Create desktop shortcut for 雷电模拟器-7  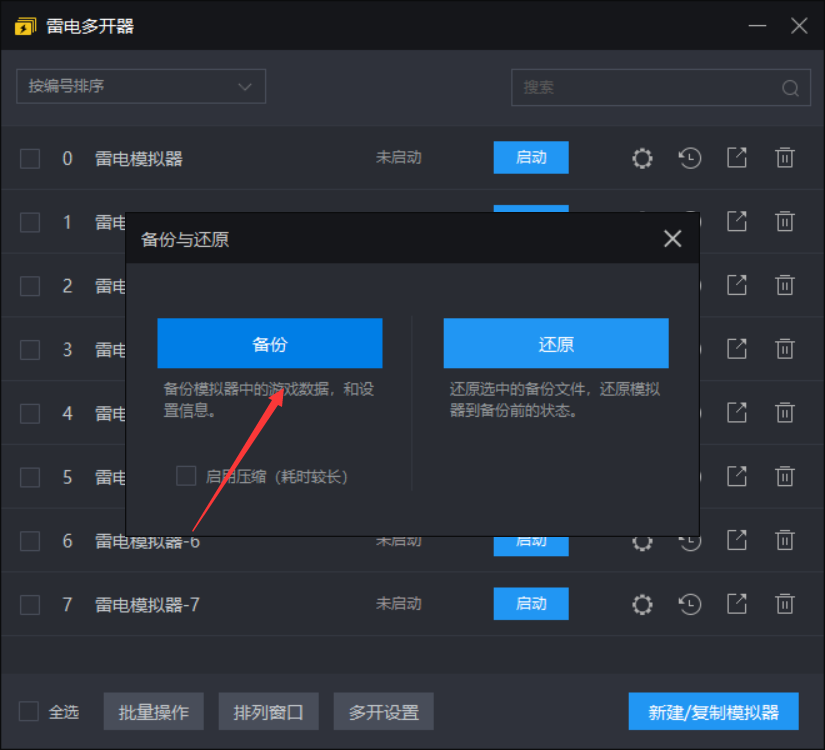point(737,604)
